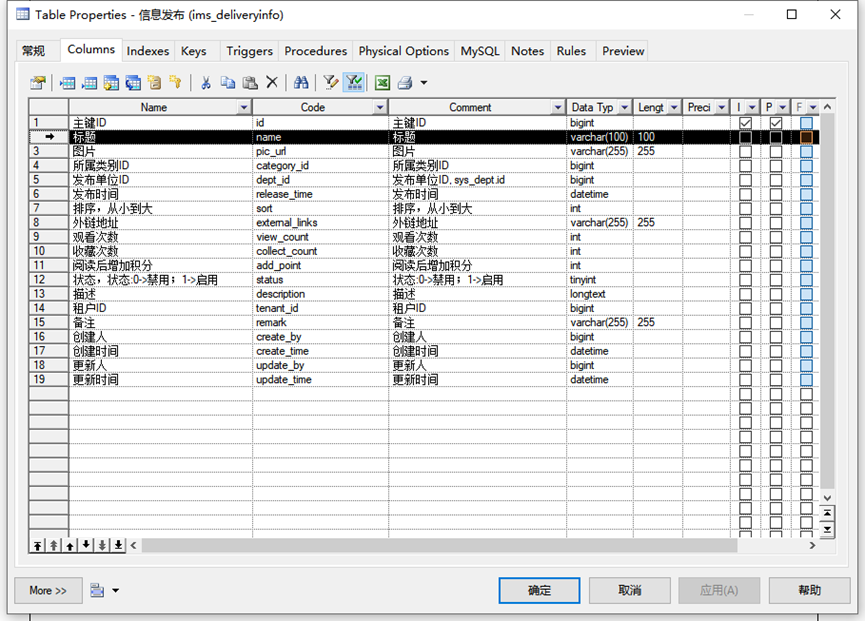Click the 取消 button
This screenshot has width=865, height=621.
(629, 590)
